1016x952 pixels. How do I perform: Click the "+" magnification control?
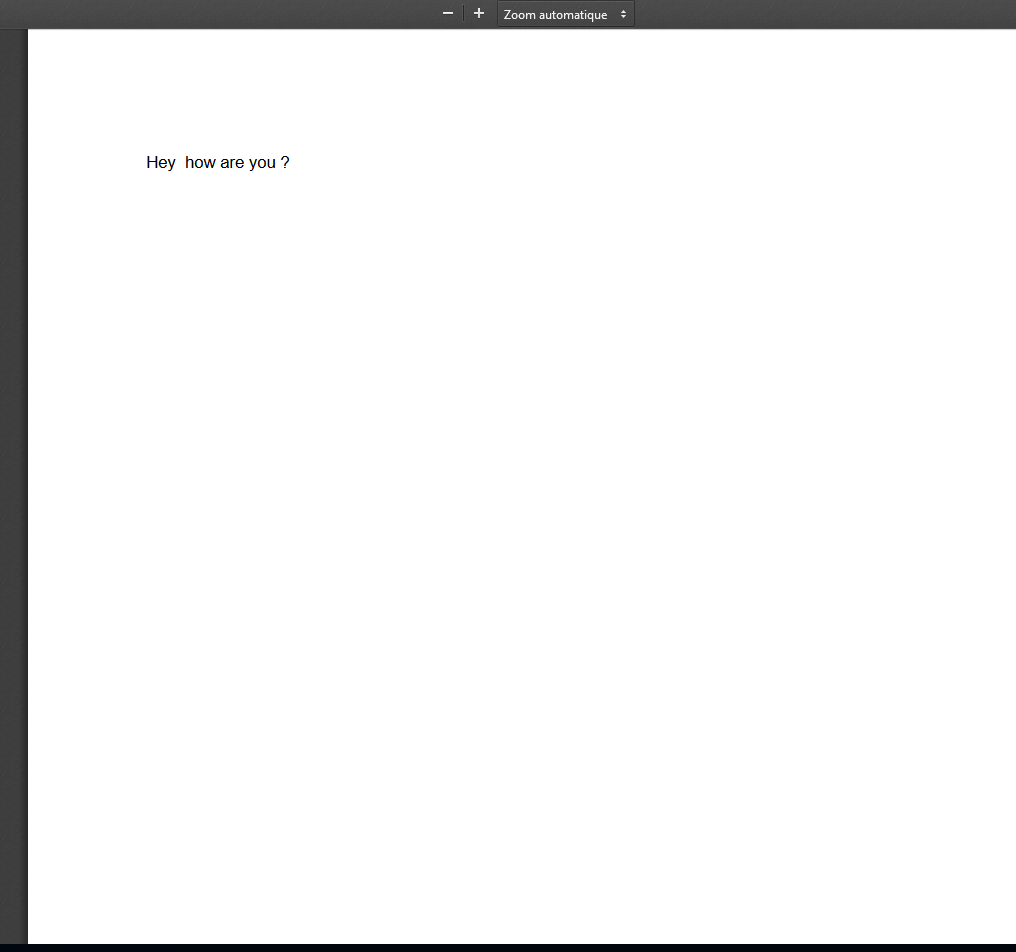pyautogui.click(x=478, y=13)
